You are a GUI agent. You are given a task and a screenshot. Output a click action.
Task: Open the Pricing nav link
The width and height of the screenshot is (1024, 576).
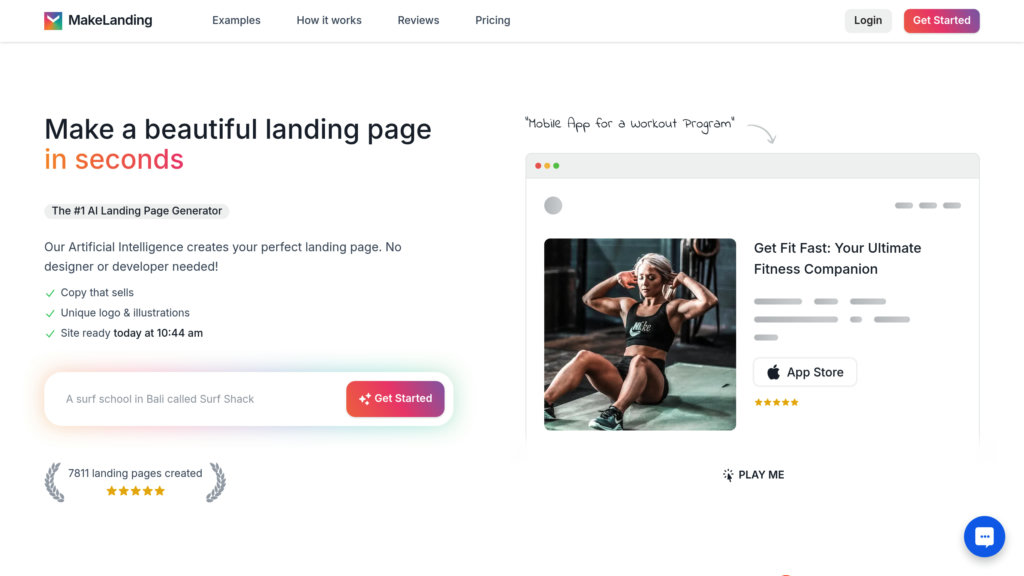click(492, 20)
